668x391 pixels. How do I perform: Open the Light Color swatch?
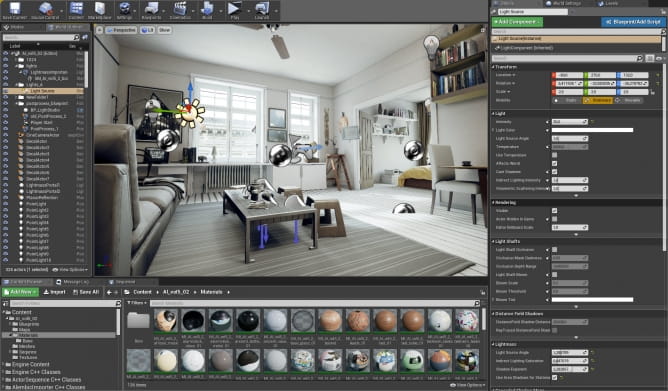click(592, 130)
